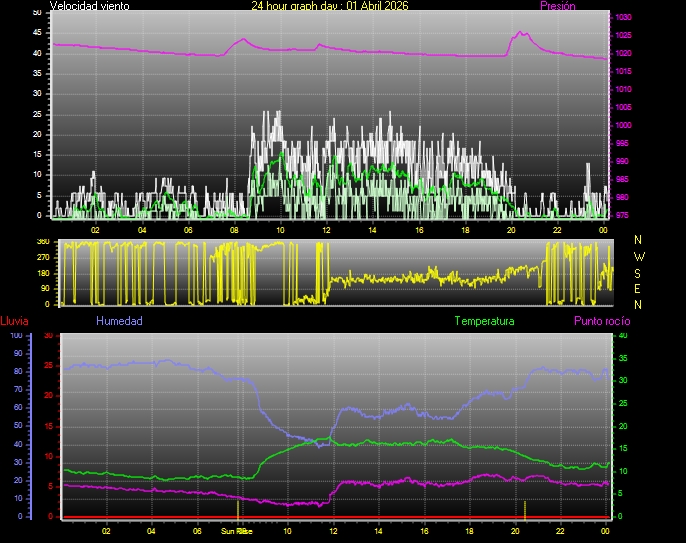The height and width of the screenshot is (543, 686).
Task: Click the top N compass letter
Action: coord(639,240)
